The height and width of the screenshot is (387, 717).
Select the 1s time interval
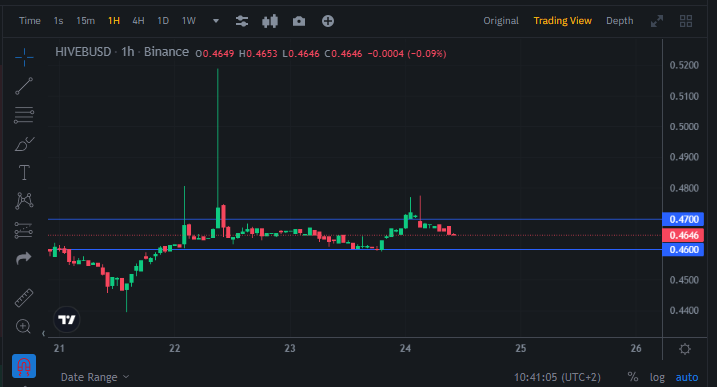coord(59,21)
